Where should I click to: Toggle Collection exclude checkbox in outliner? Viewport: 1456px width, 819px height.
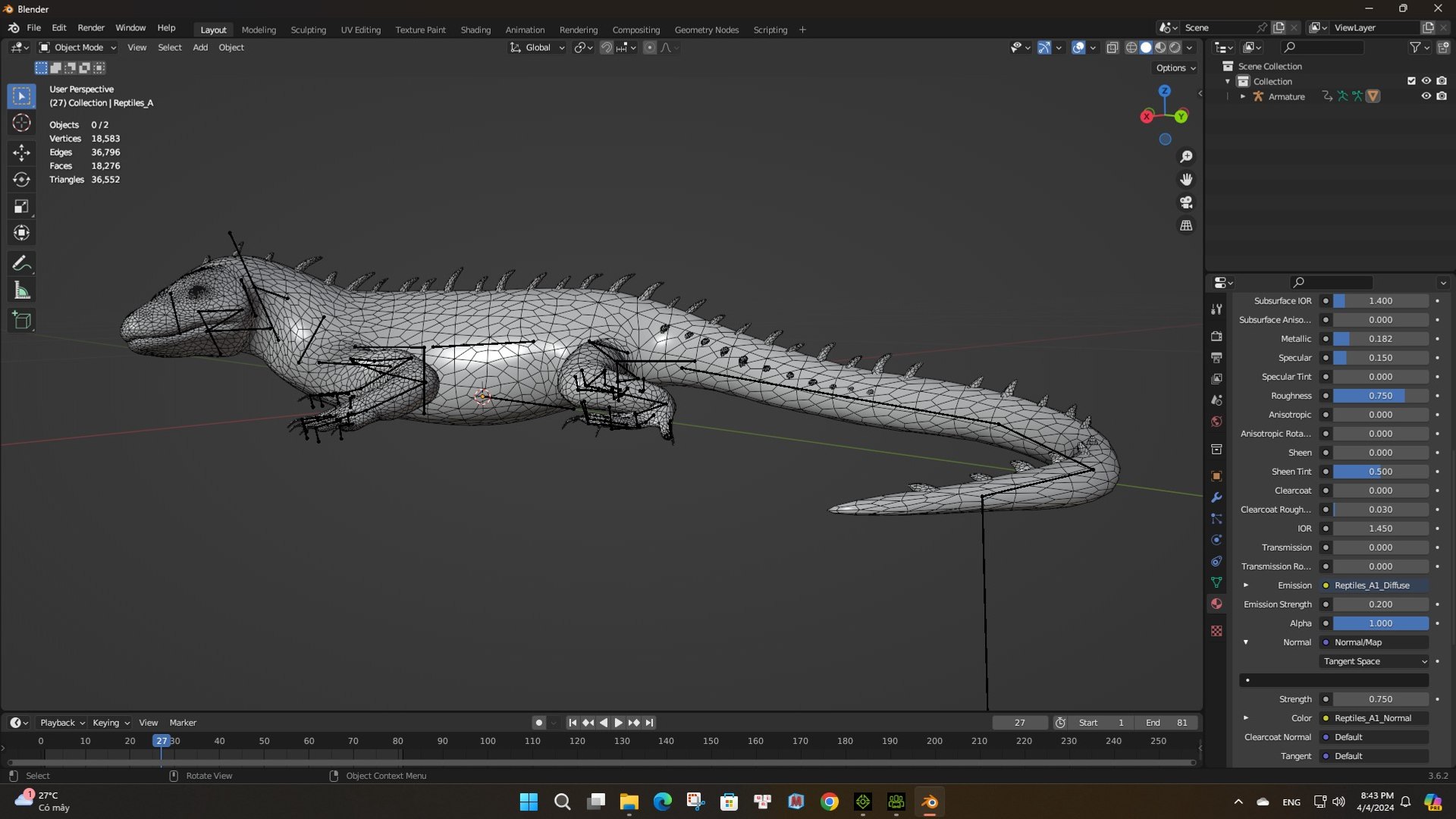1411,81
